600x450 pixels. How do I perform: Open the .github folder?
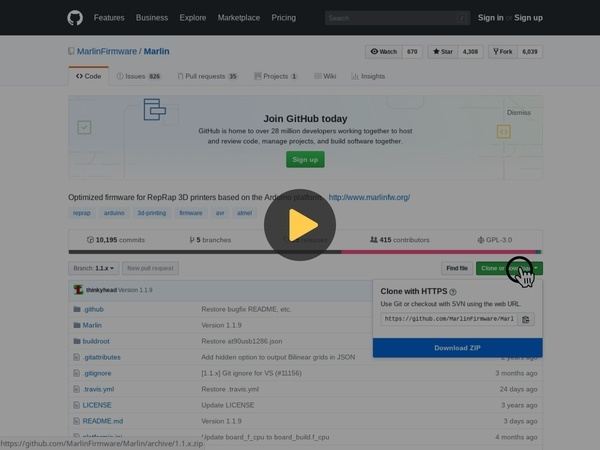[93, 309]
